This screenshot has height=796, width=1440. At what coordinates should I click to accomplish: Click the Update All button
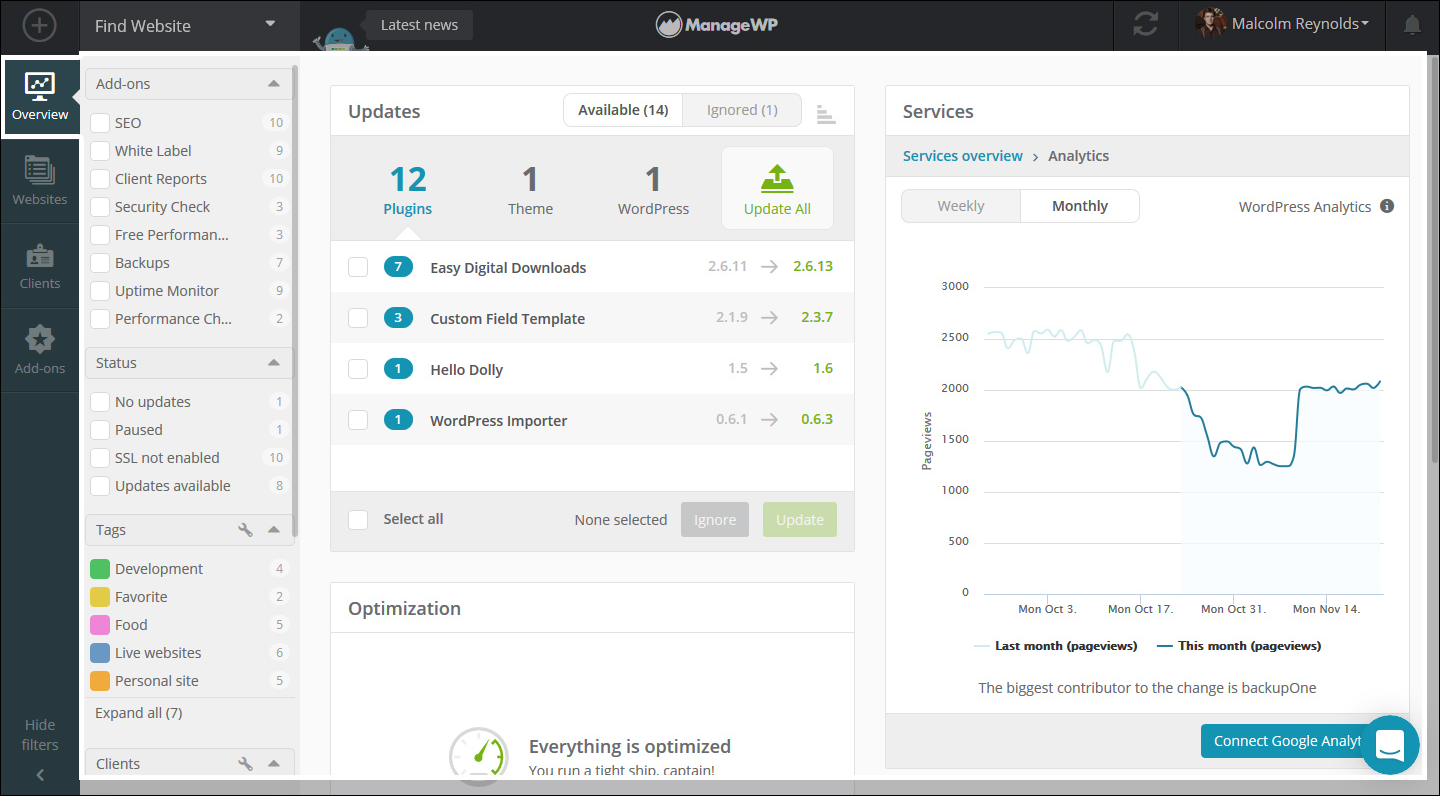pyautogui.click(x=777, y=188)
